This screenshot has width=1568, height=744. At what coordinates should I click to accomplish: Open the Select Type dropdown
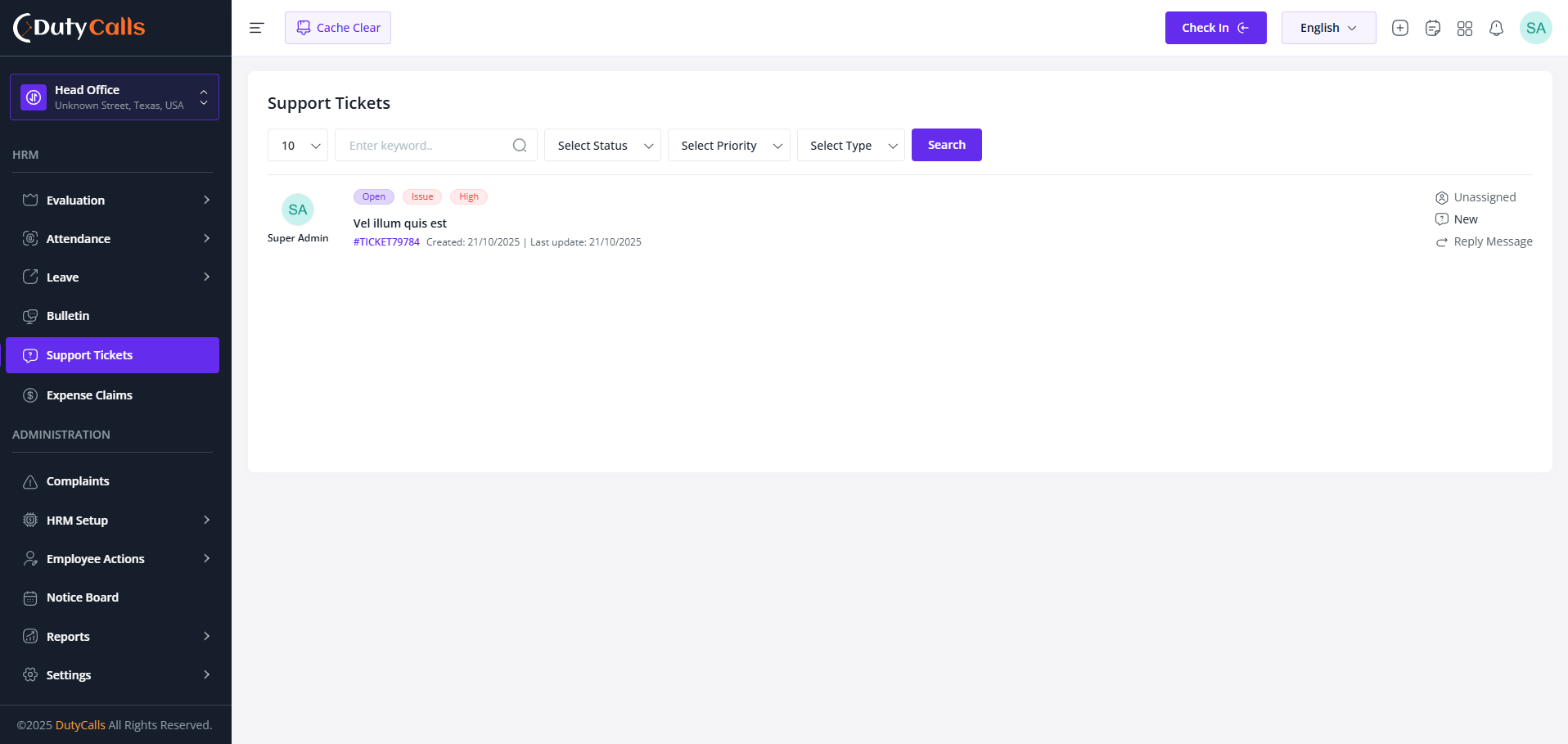tap(851, 145)
